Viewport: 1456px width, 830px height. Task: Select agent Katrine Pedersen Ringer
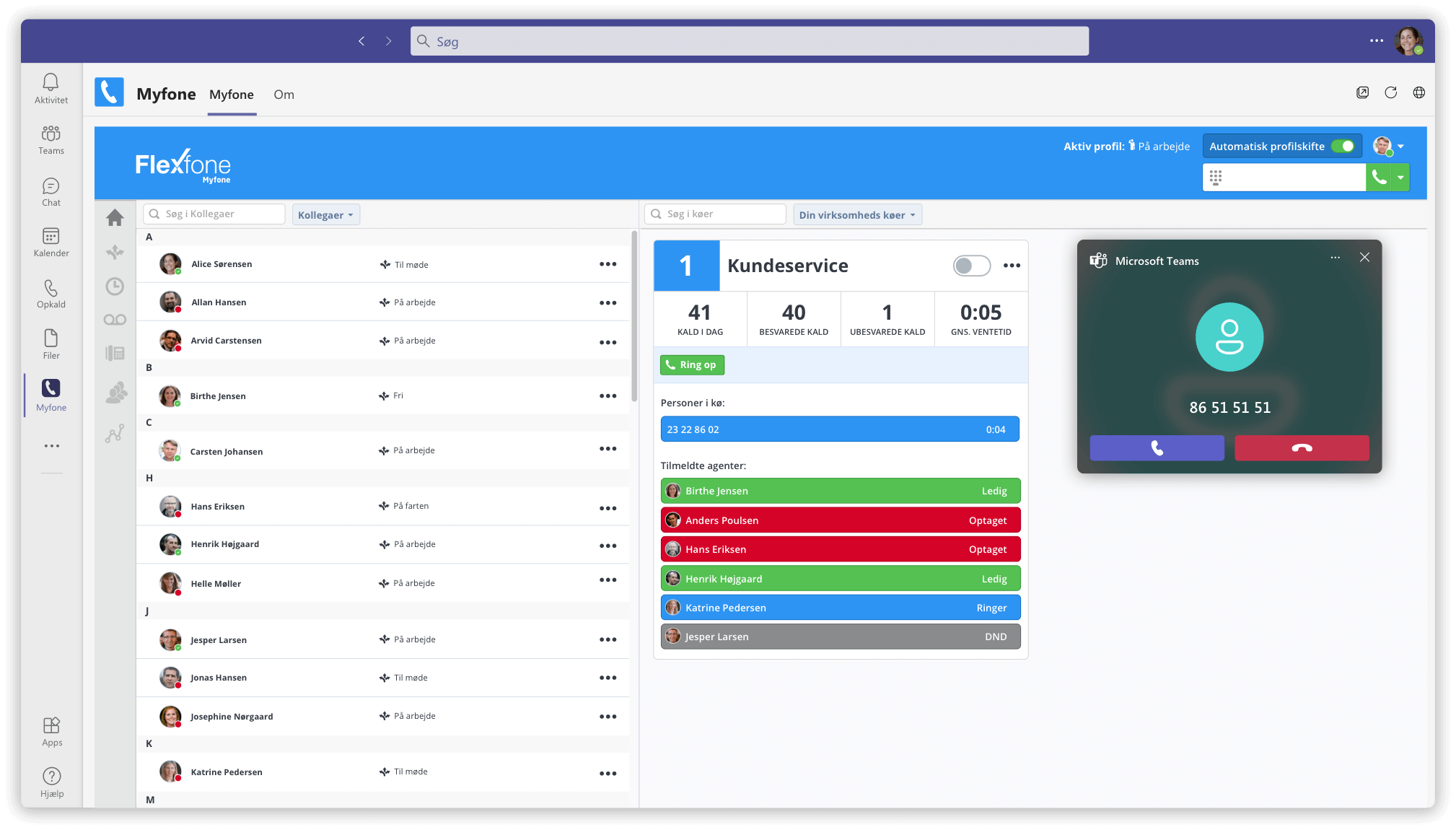coord(840,608)
